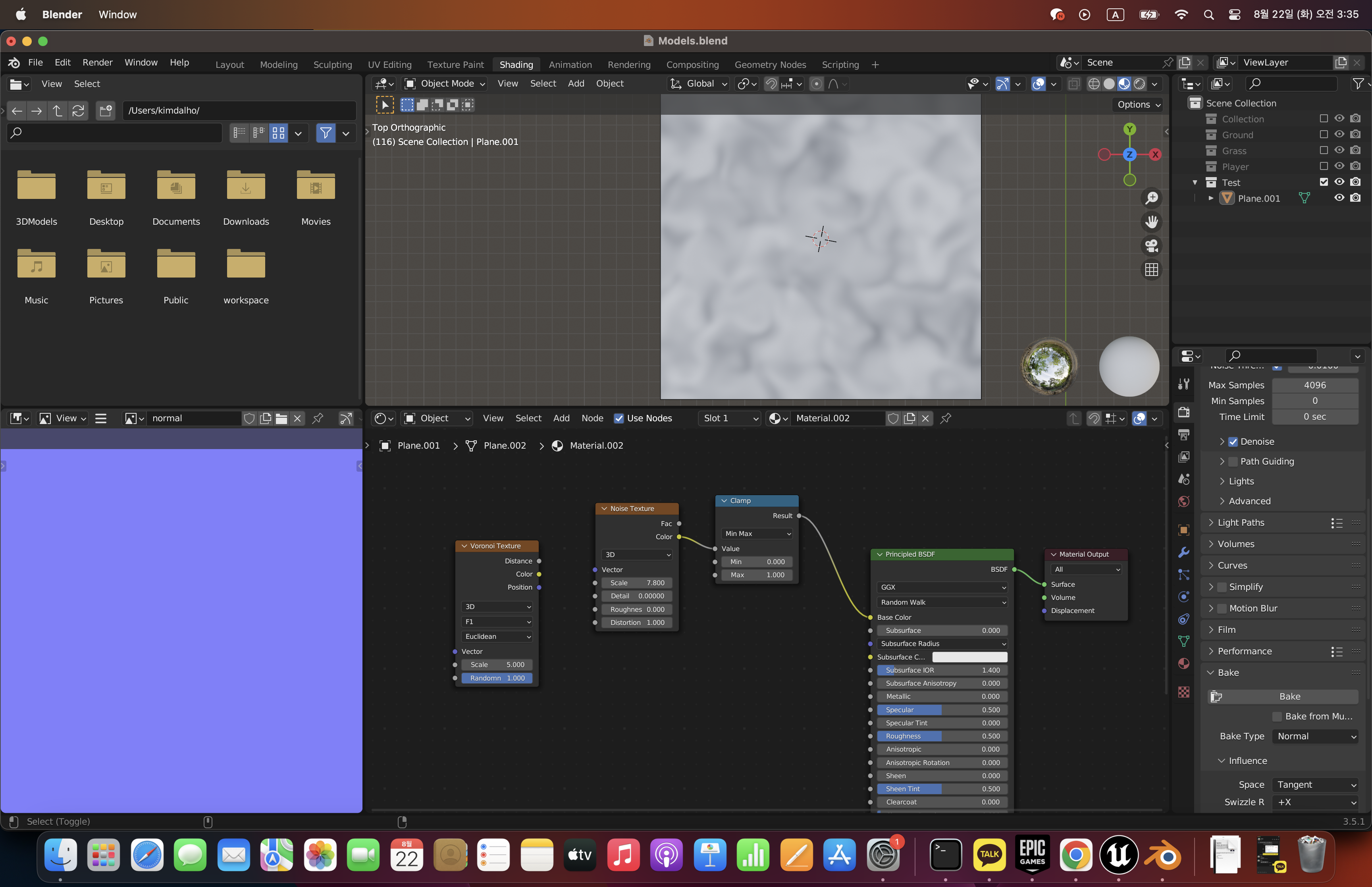Screen dimensions: 1372x887
Task: Refresh the file browser list
Action: tap(78, 111)
